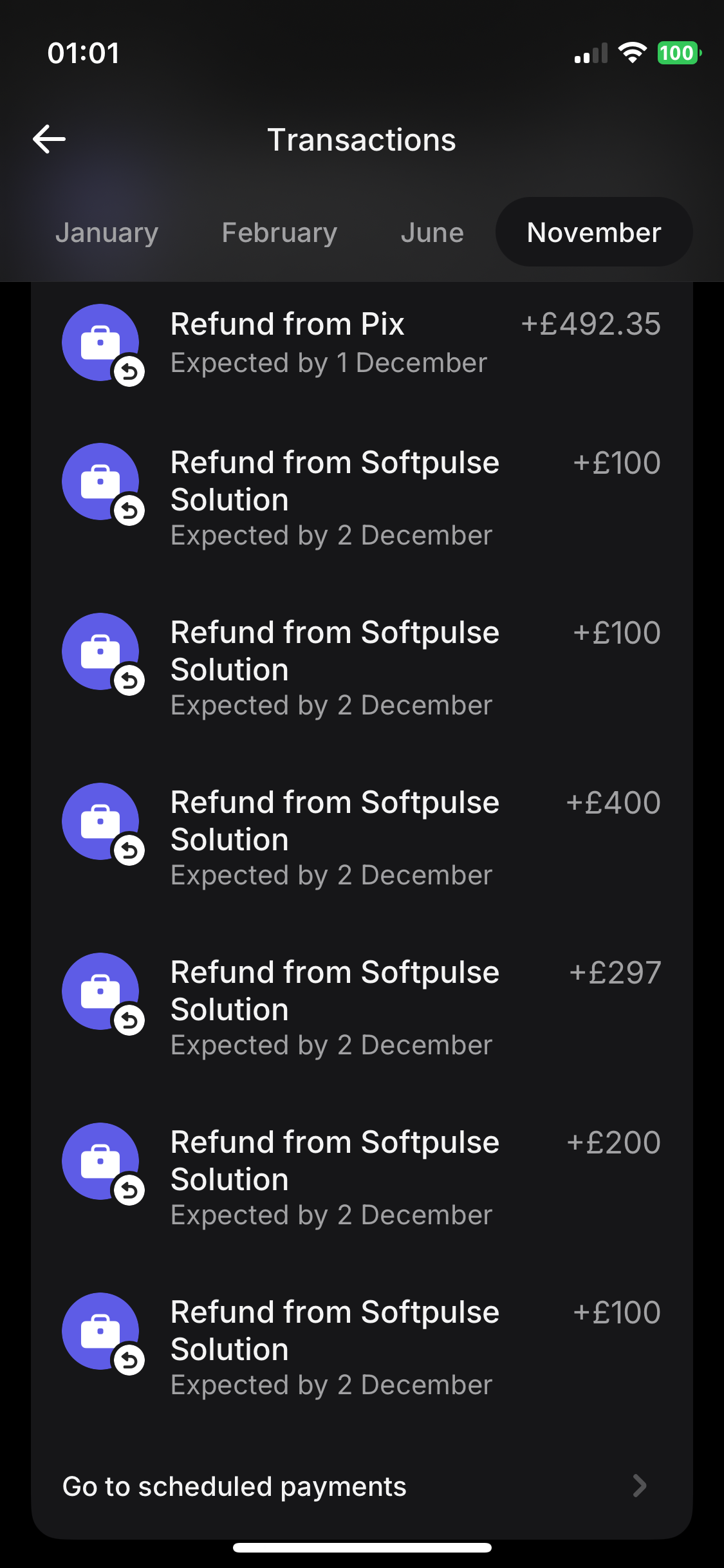Tap the back arrow icon
This screenshot has height=1568, width=724.
point(50,139)
